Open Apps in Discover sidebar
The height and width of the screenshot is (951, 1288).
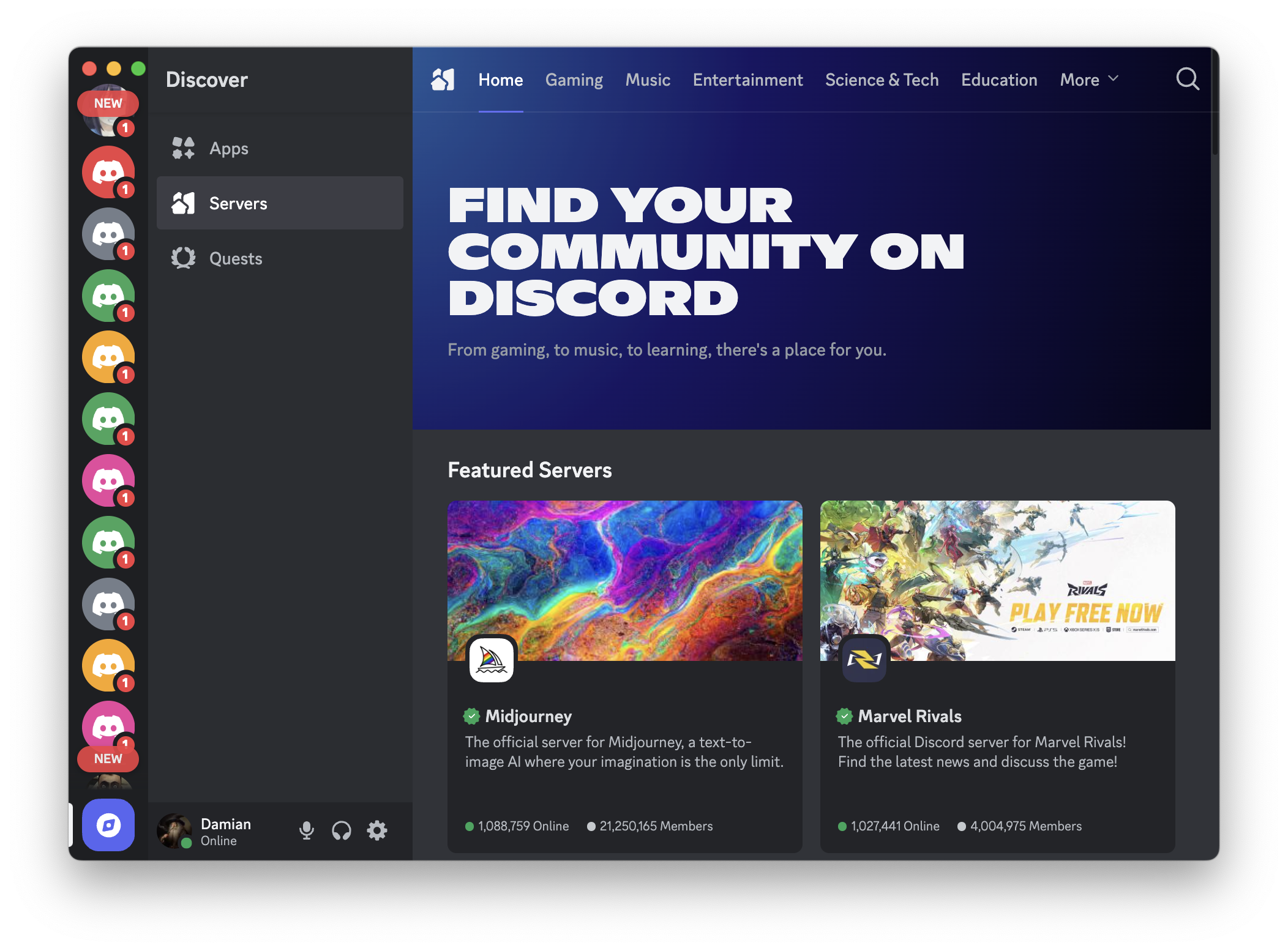click(x=228, y=148)
